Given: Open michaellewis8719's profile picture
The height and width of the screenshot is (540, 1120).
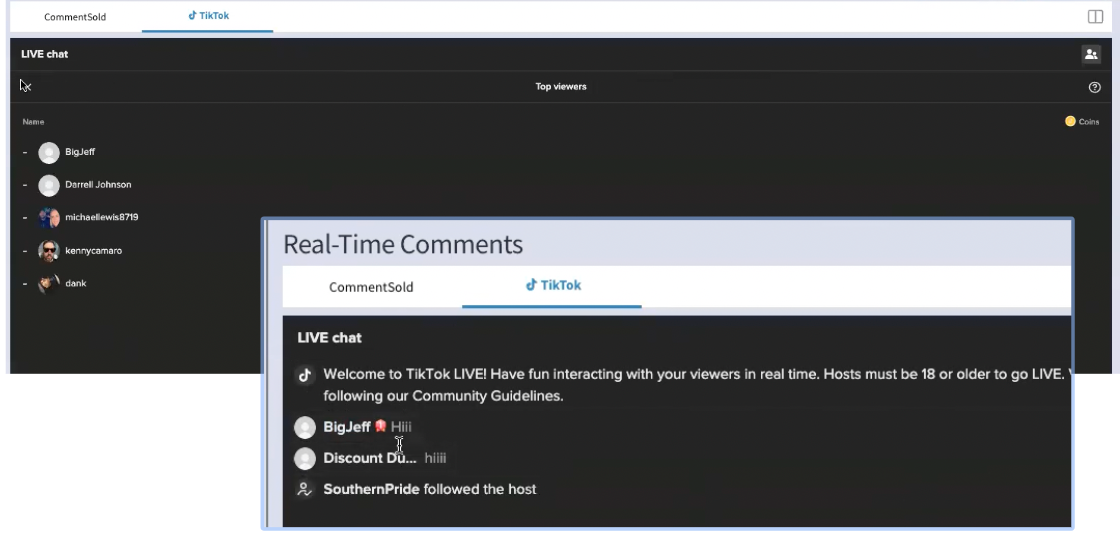Looking at the screenshot, I should point(49,218).
